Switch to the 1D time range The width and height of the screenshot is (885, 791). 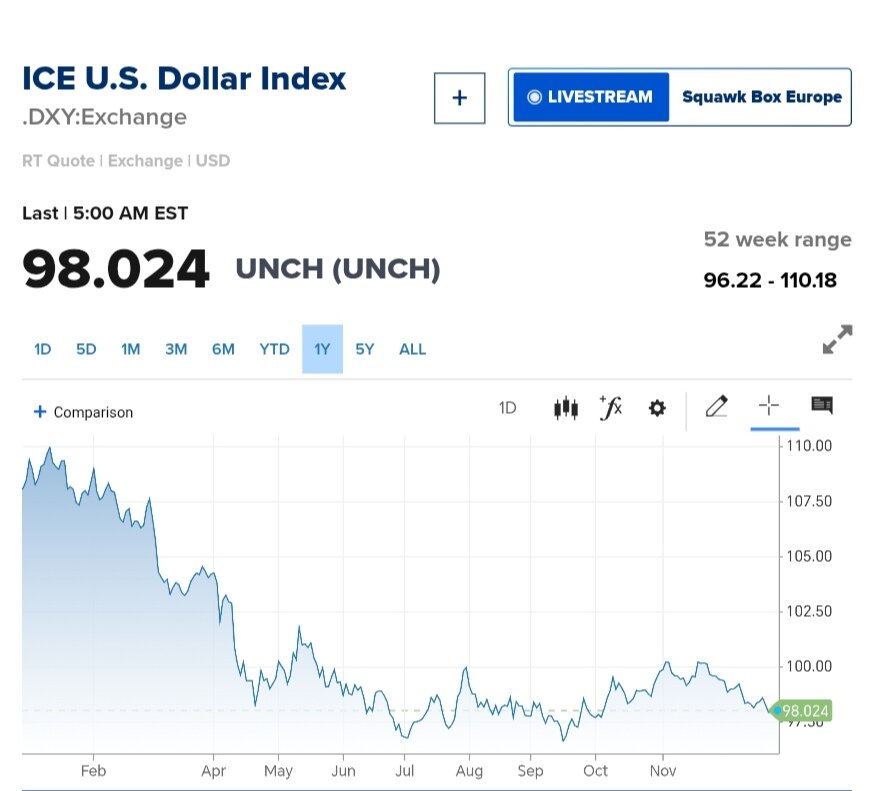[42, 349]
